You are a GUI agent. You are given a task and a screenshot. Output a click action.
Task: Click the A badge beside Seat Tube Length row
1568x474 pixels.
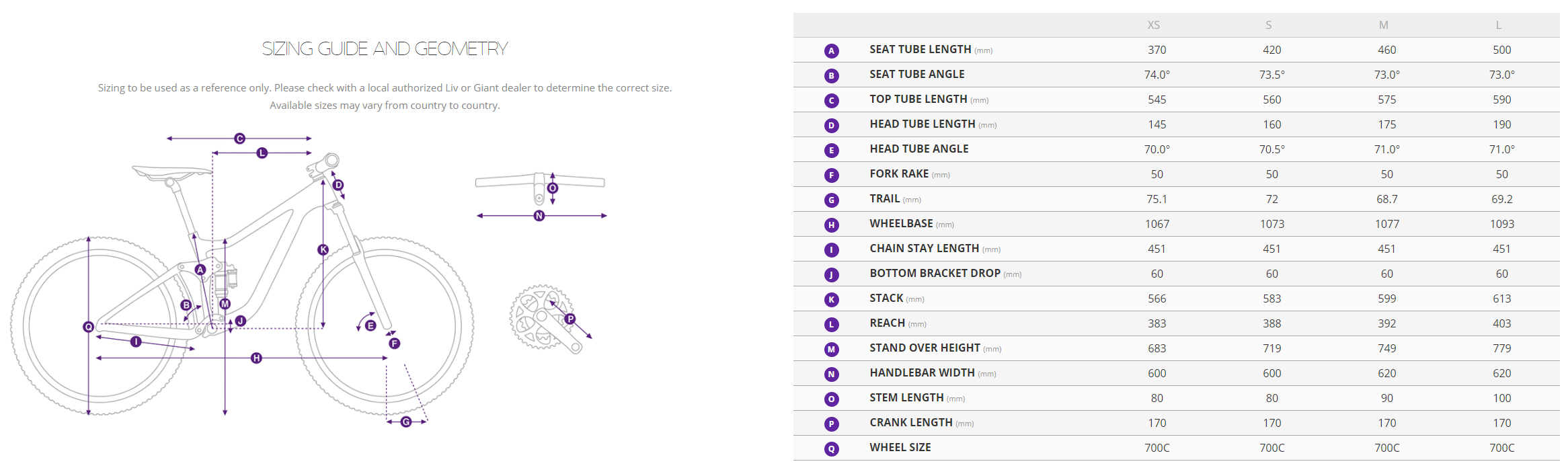click(x=832, y=50)
